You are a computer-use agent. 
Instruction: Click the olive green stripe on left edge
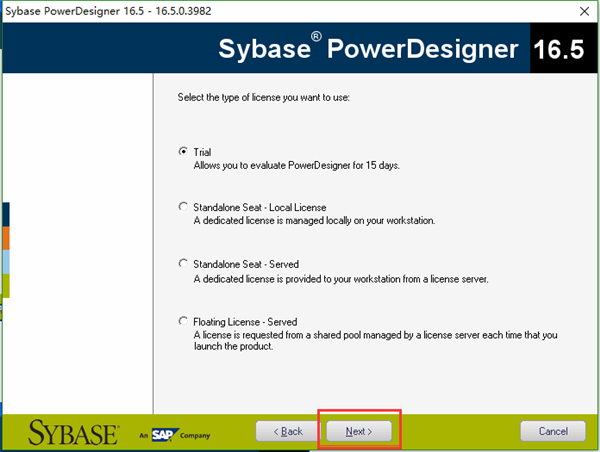pyautogui.click(x=6, y=286)
